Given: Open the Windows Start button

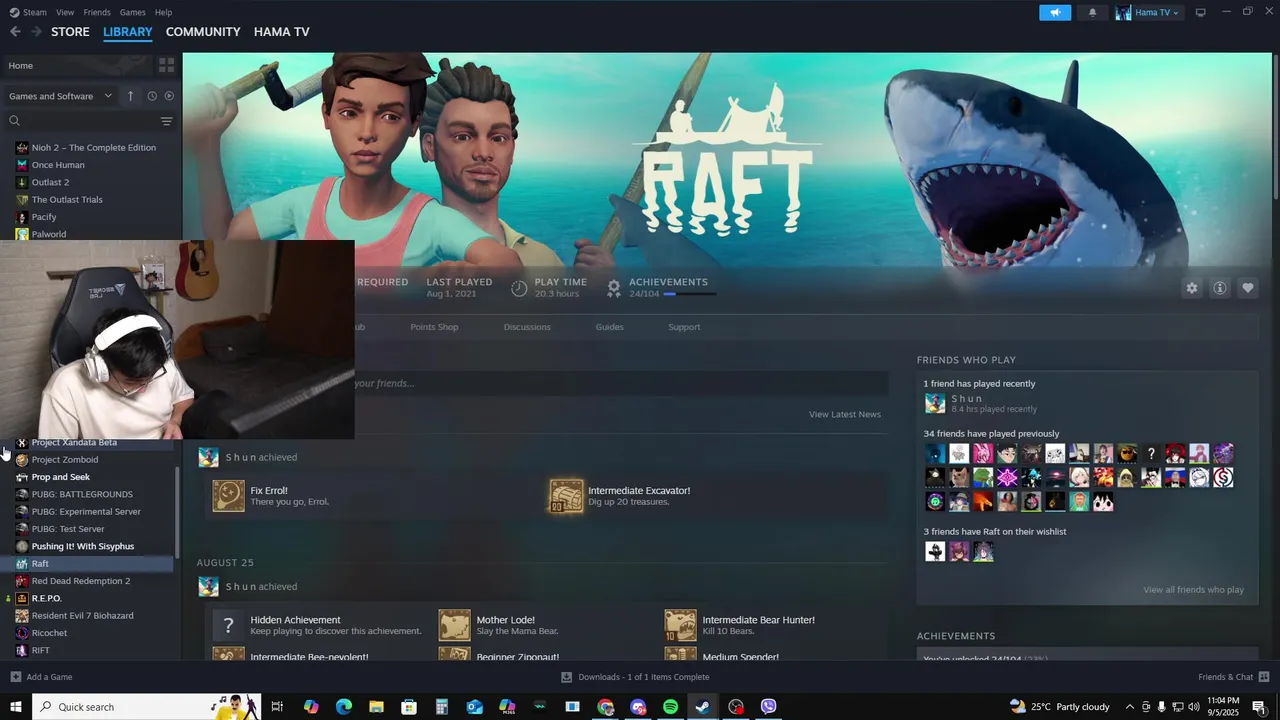Looking at the screenshot, I should point(16,707).
